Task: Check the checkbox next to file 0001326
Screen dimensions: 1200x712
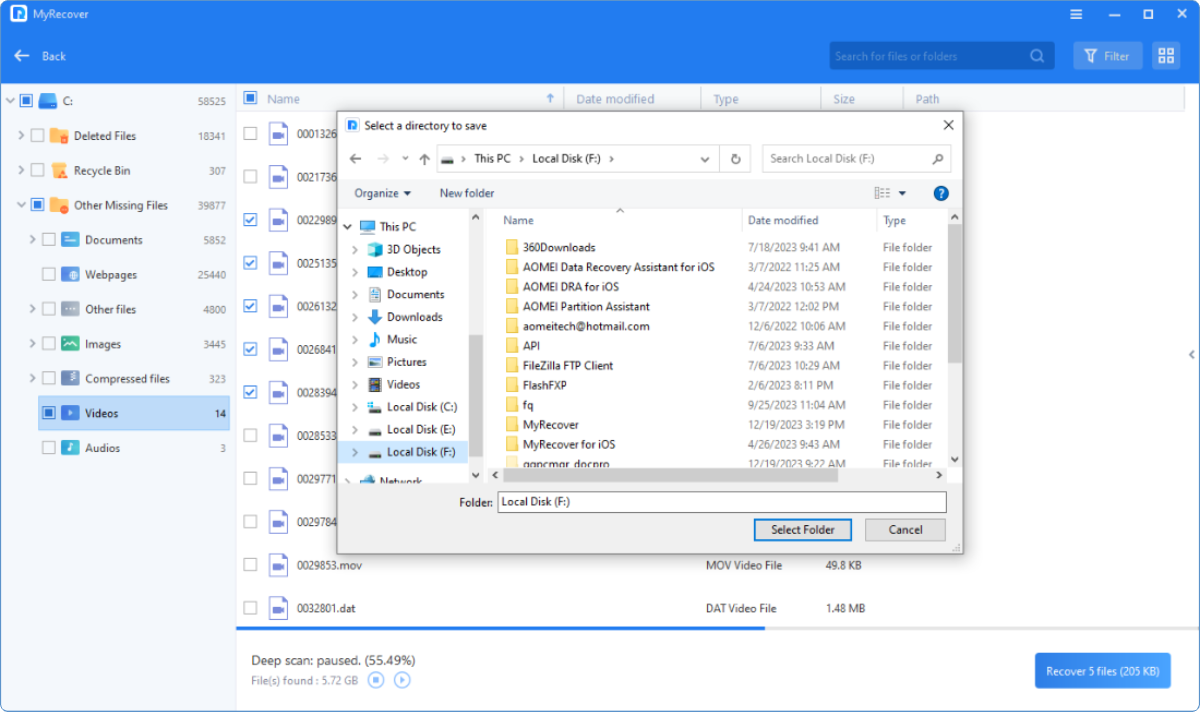Action: (x=250, y=133)
